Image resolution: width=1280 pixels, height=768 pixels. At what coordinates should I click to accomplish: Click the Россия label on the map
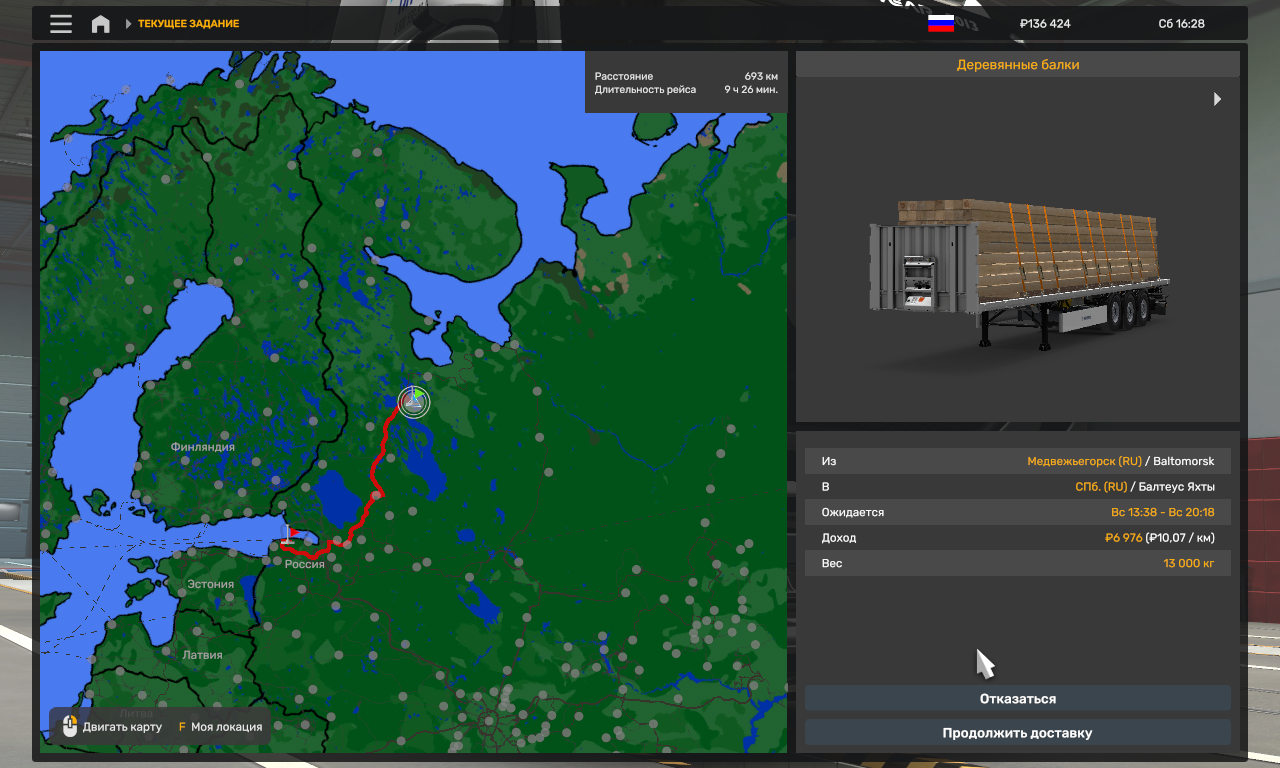tap(305, 564)
